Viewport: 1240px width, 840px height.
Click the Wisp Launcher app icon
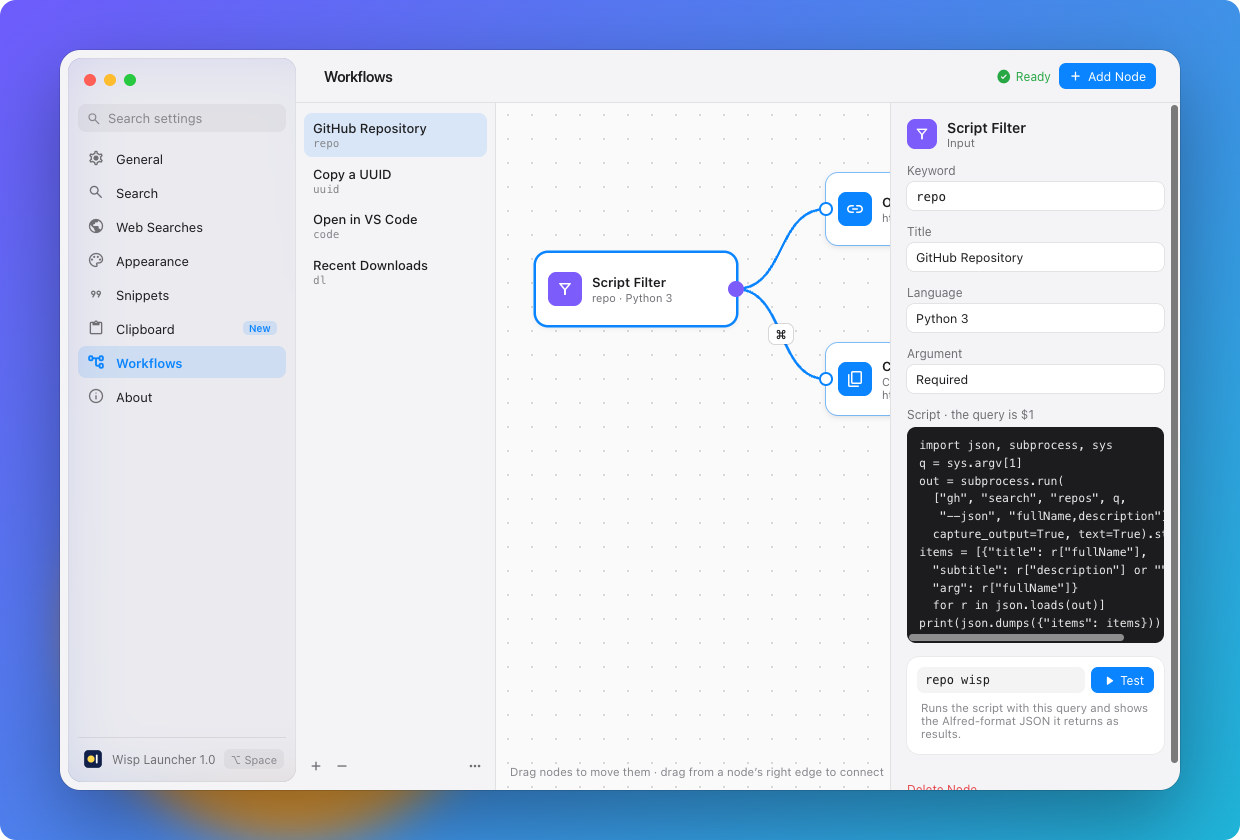coord(93,759)
